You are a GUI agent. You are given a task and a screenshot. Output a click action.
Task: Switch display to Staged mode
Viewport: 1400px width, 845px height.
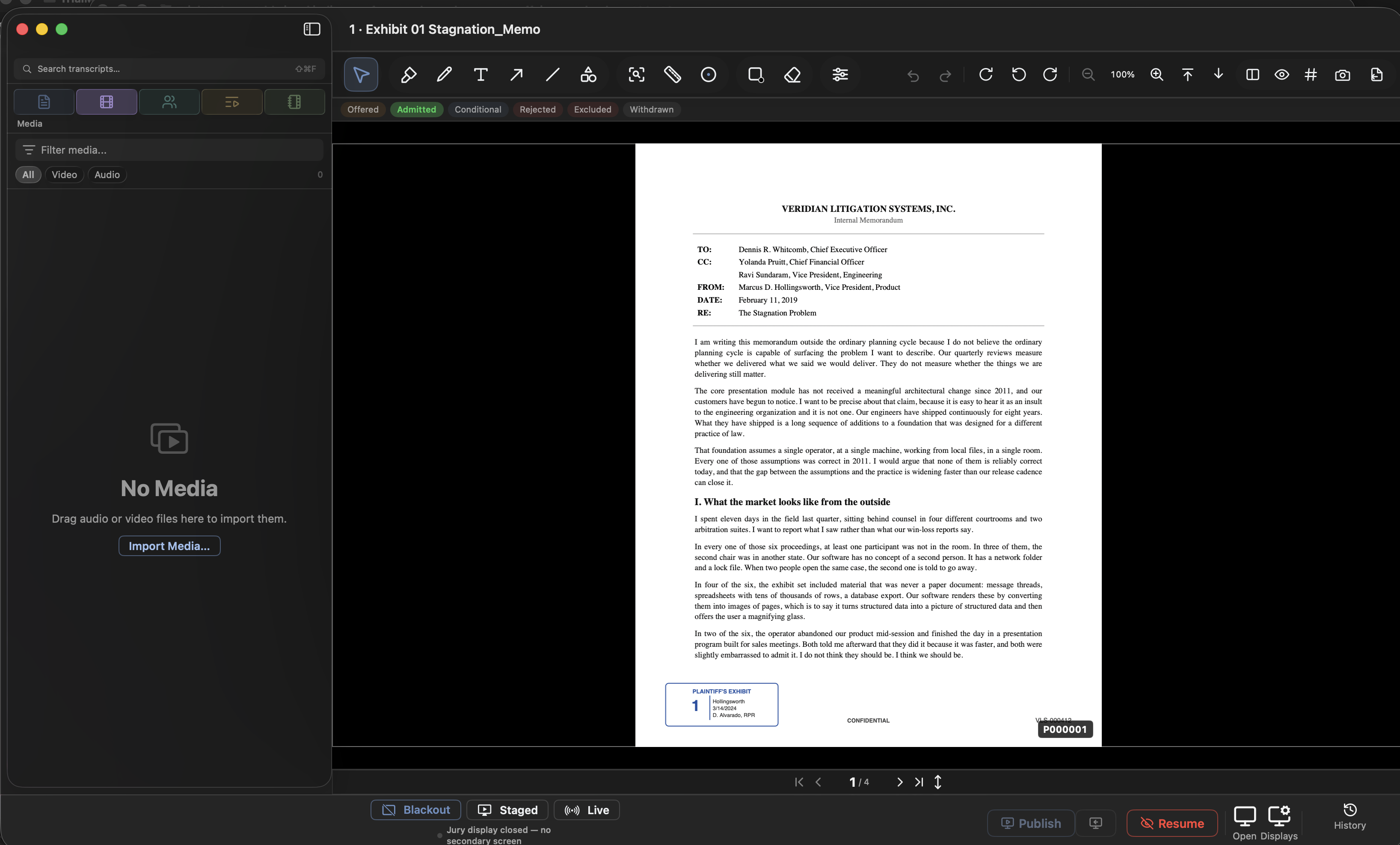pos(507,810)
